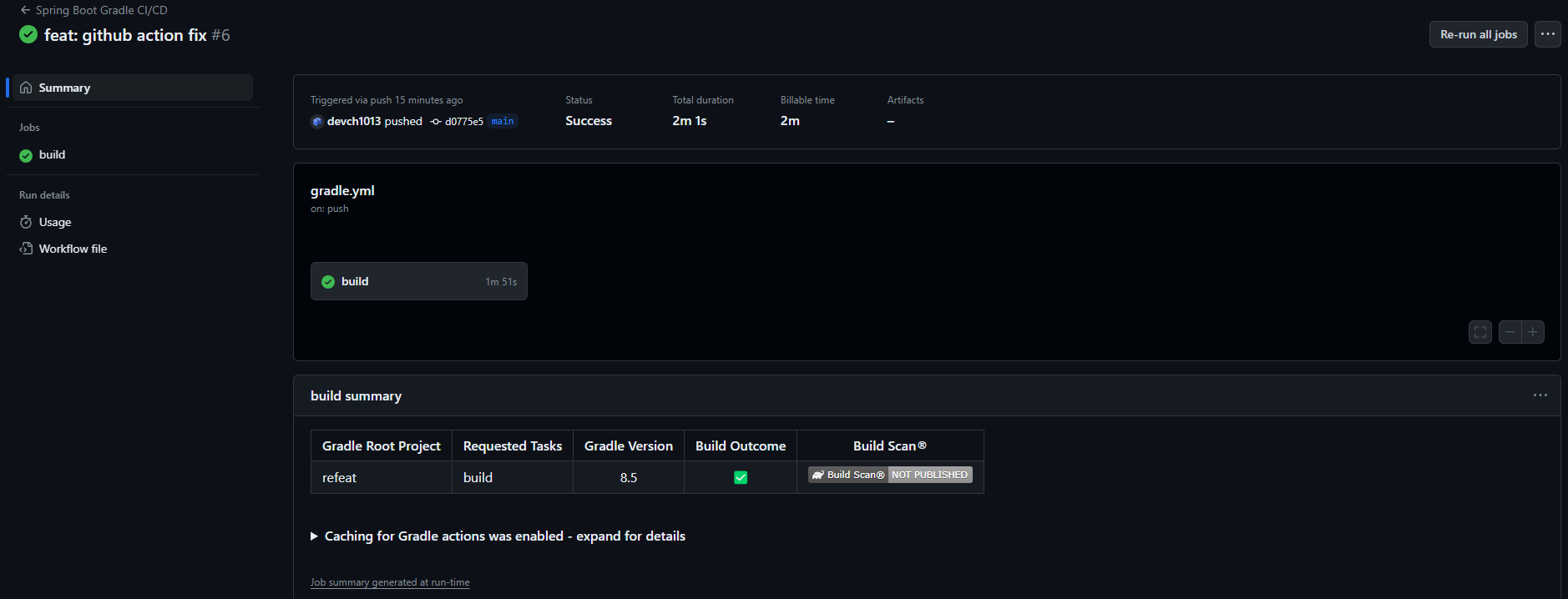1568x599 pixels.
Task: Open the Job summary generated at run-time link
Action: (390, 582)
